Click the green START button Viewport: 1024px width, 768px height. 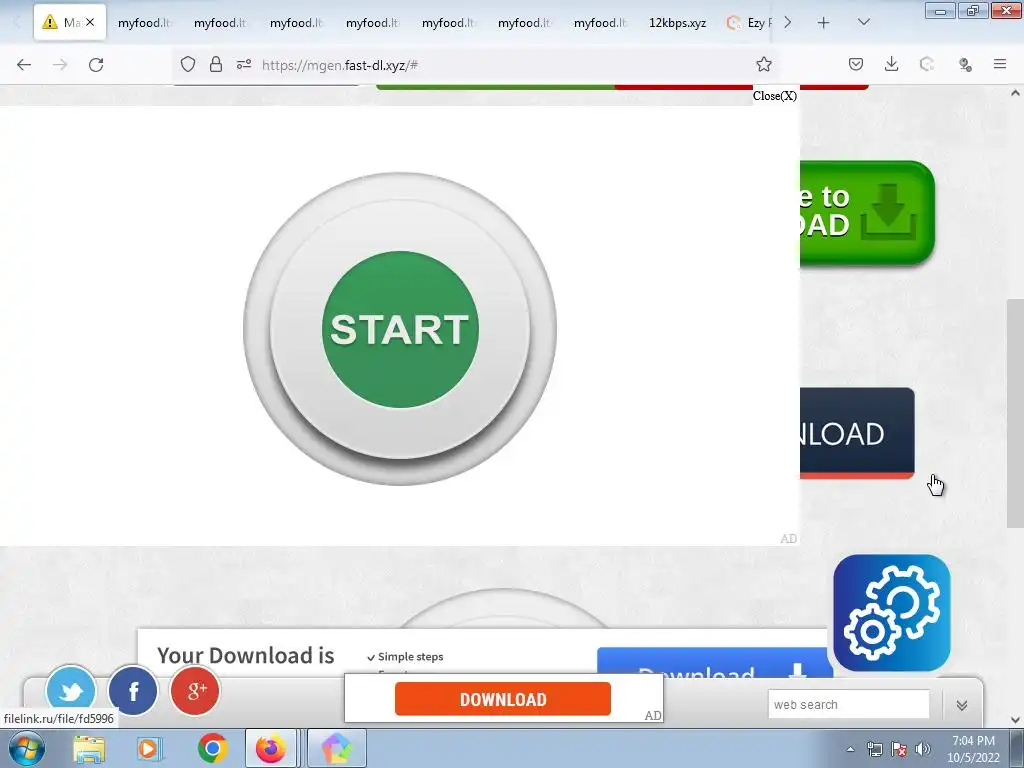point(400,329)
